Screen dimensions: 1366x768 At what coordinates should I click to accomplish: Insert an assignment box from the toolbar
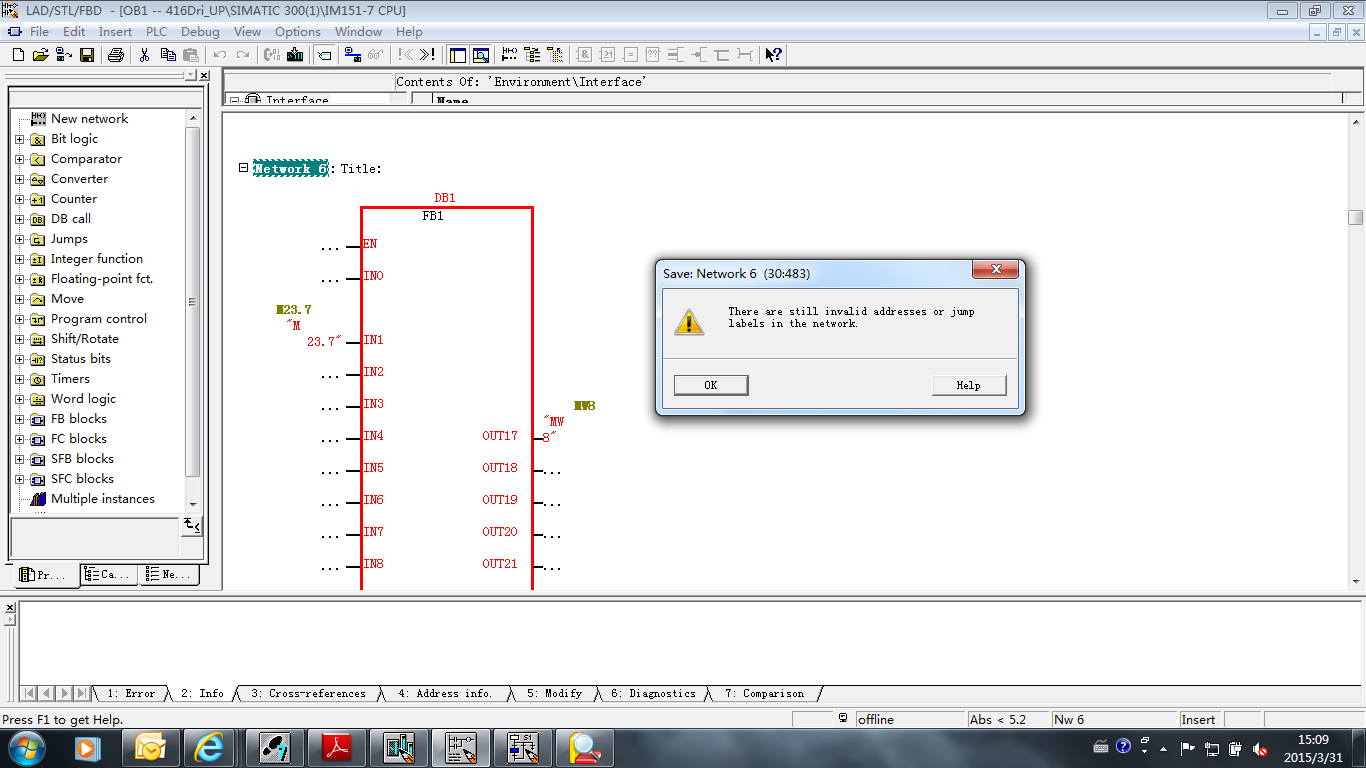coord(630,55)
